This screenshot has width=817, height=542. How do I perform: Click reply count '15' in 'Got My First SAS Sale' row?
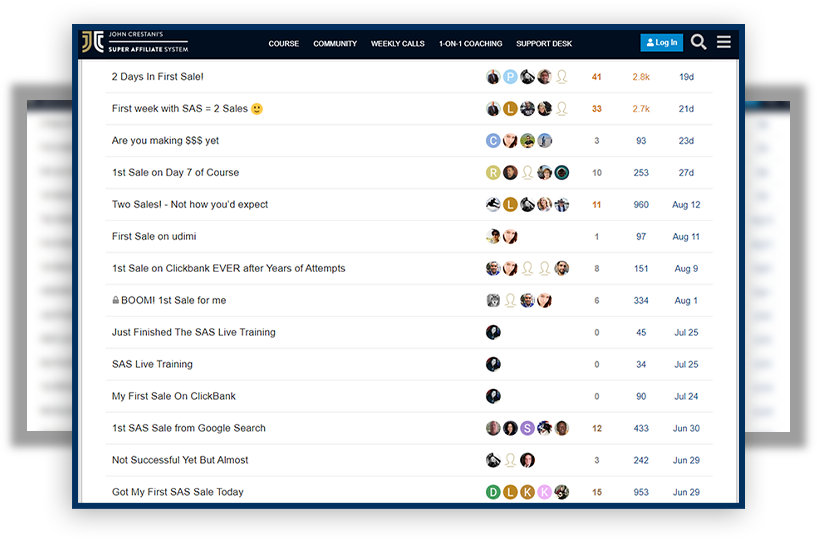(x=597, y=492)
